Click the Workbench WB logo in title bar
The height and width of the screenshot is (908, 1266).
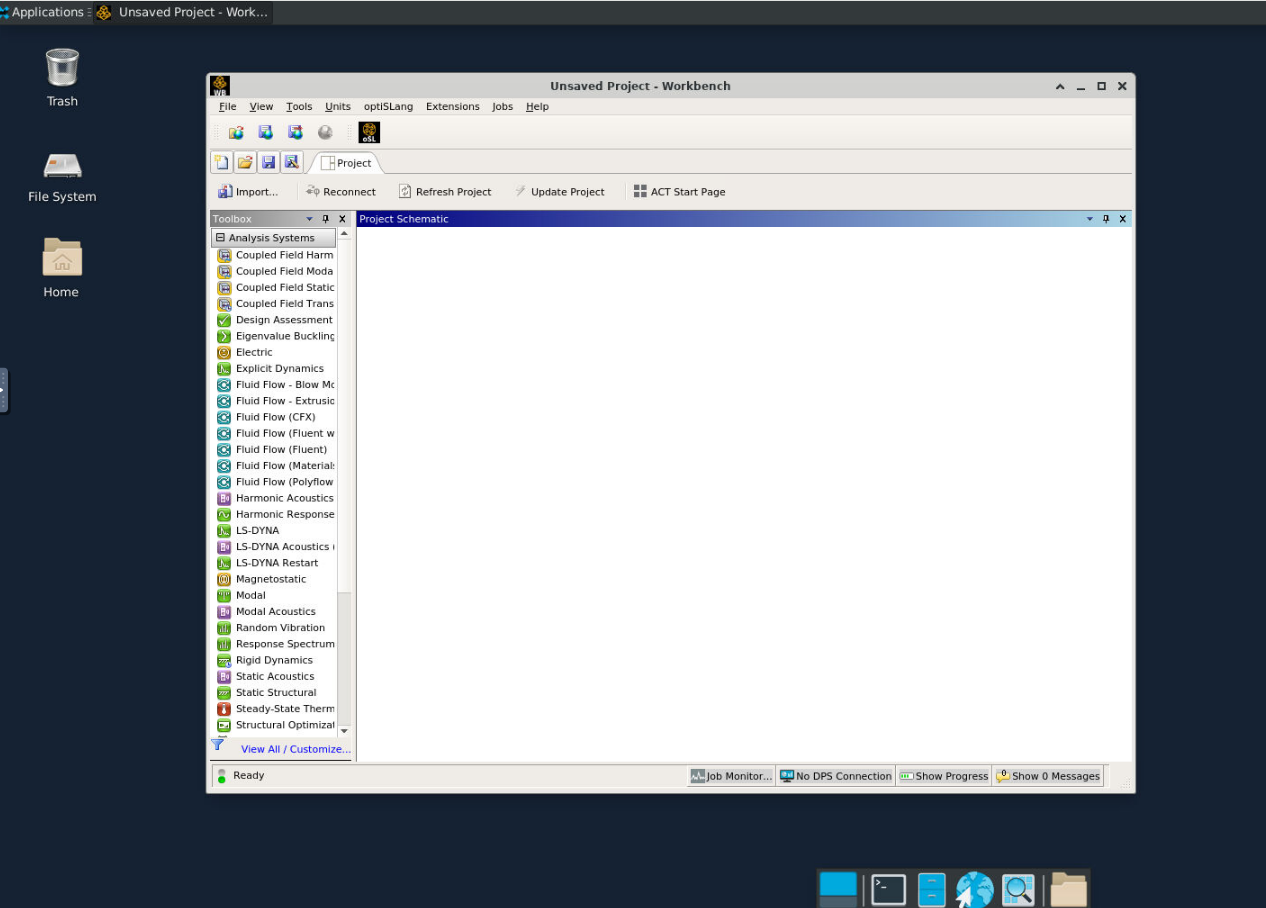click(x=220, y=85)
